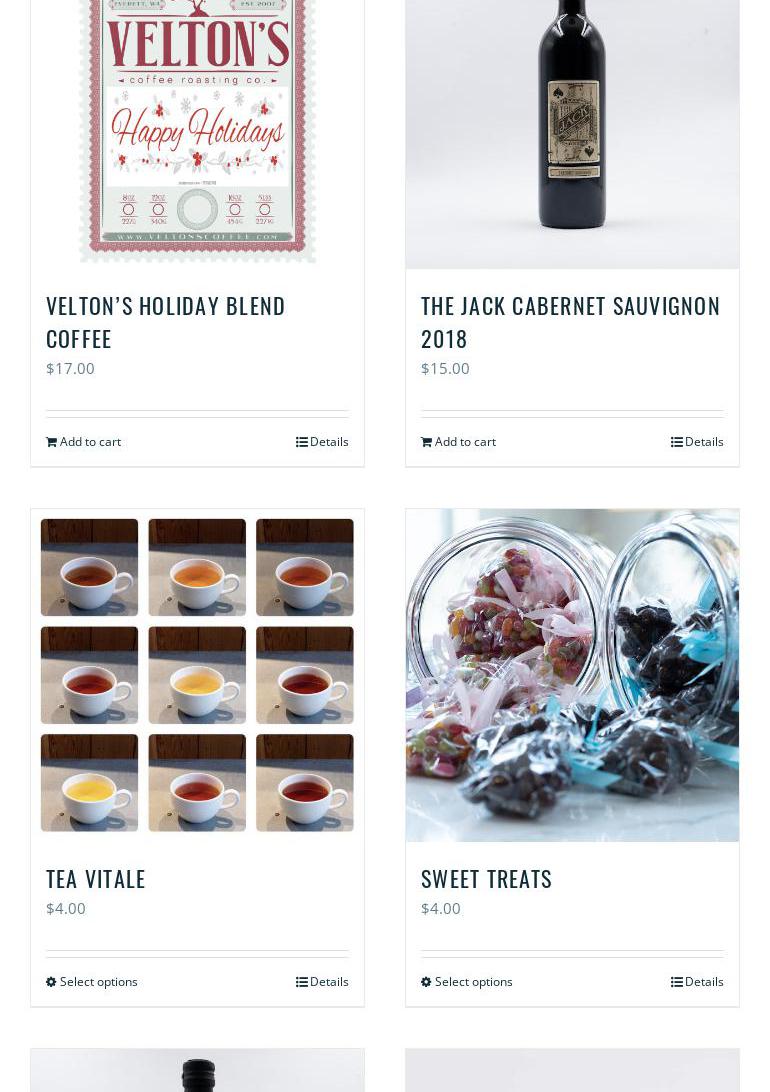
Task: Click cart icon for Velton's Holiday Blend Coffee
Action: (52, 442)
